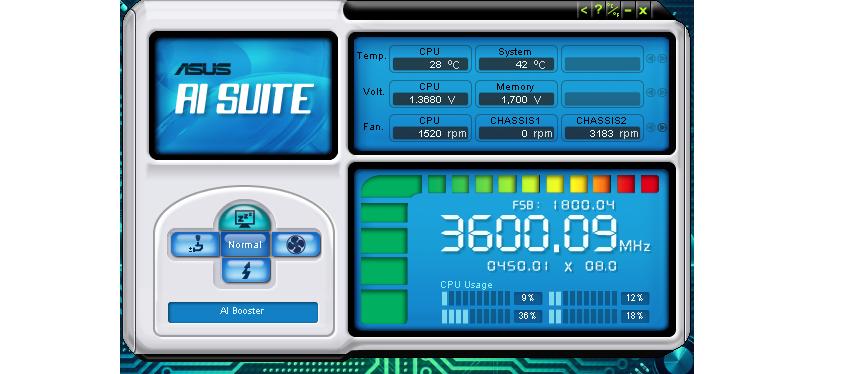The image size is (848, 374).
Task: Click the CHASSIS2 fan 3183 rpm readout
Action: (602, 133)
